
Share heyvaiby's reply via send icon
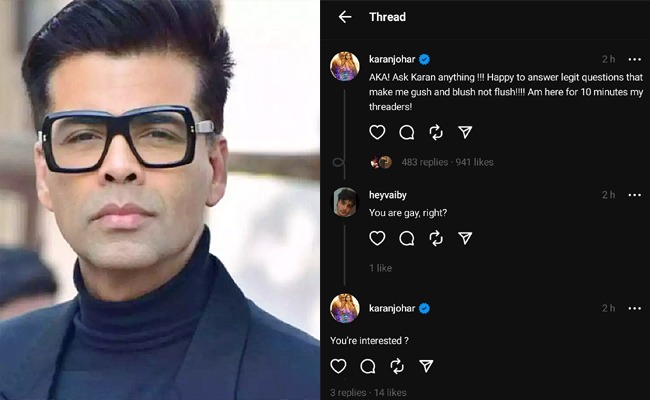[x=465, y=238]
